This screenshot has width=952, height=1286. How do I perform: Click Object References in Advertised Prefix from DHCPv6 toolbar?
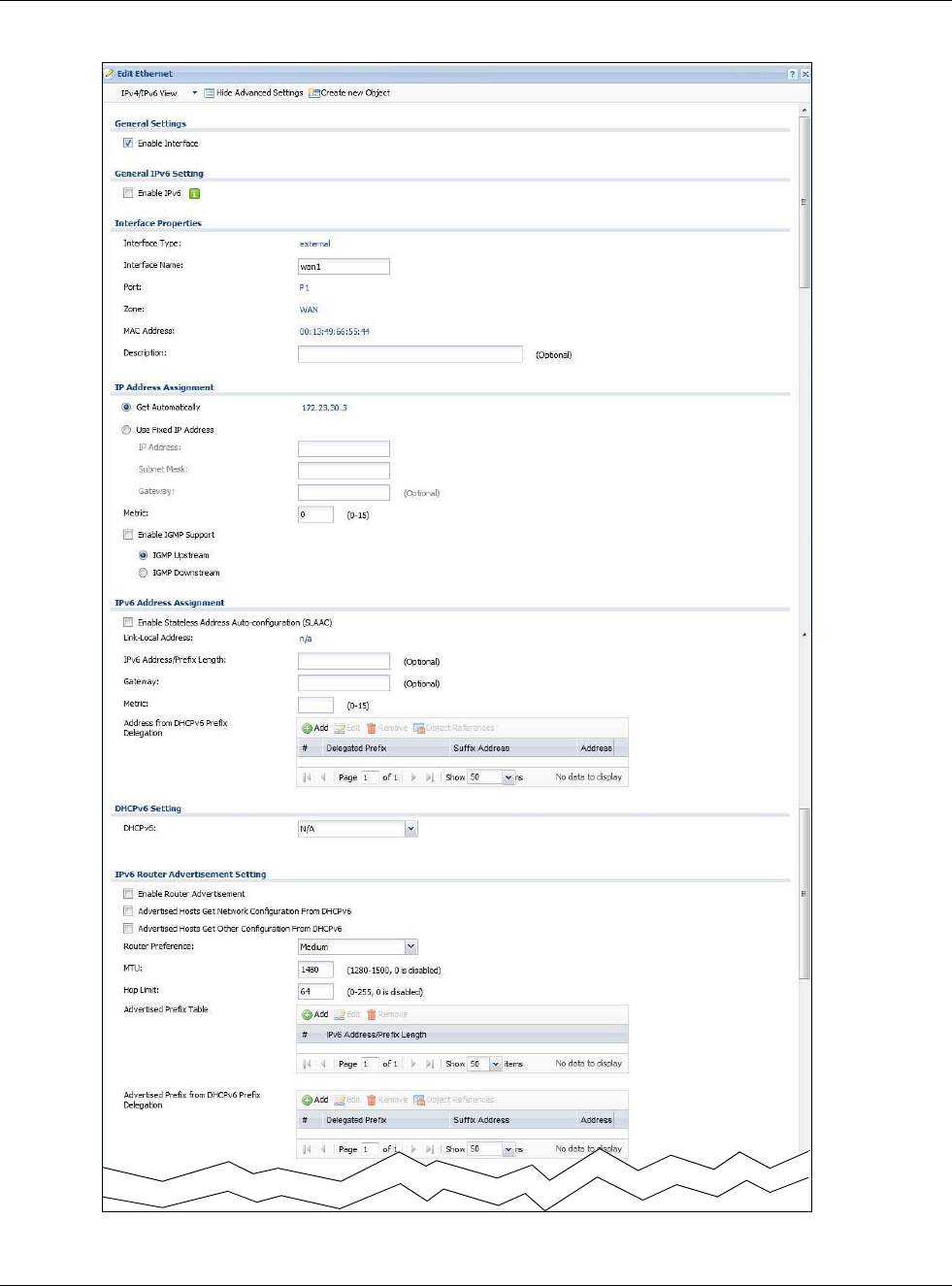454,1100
